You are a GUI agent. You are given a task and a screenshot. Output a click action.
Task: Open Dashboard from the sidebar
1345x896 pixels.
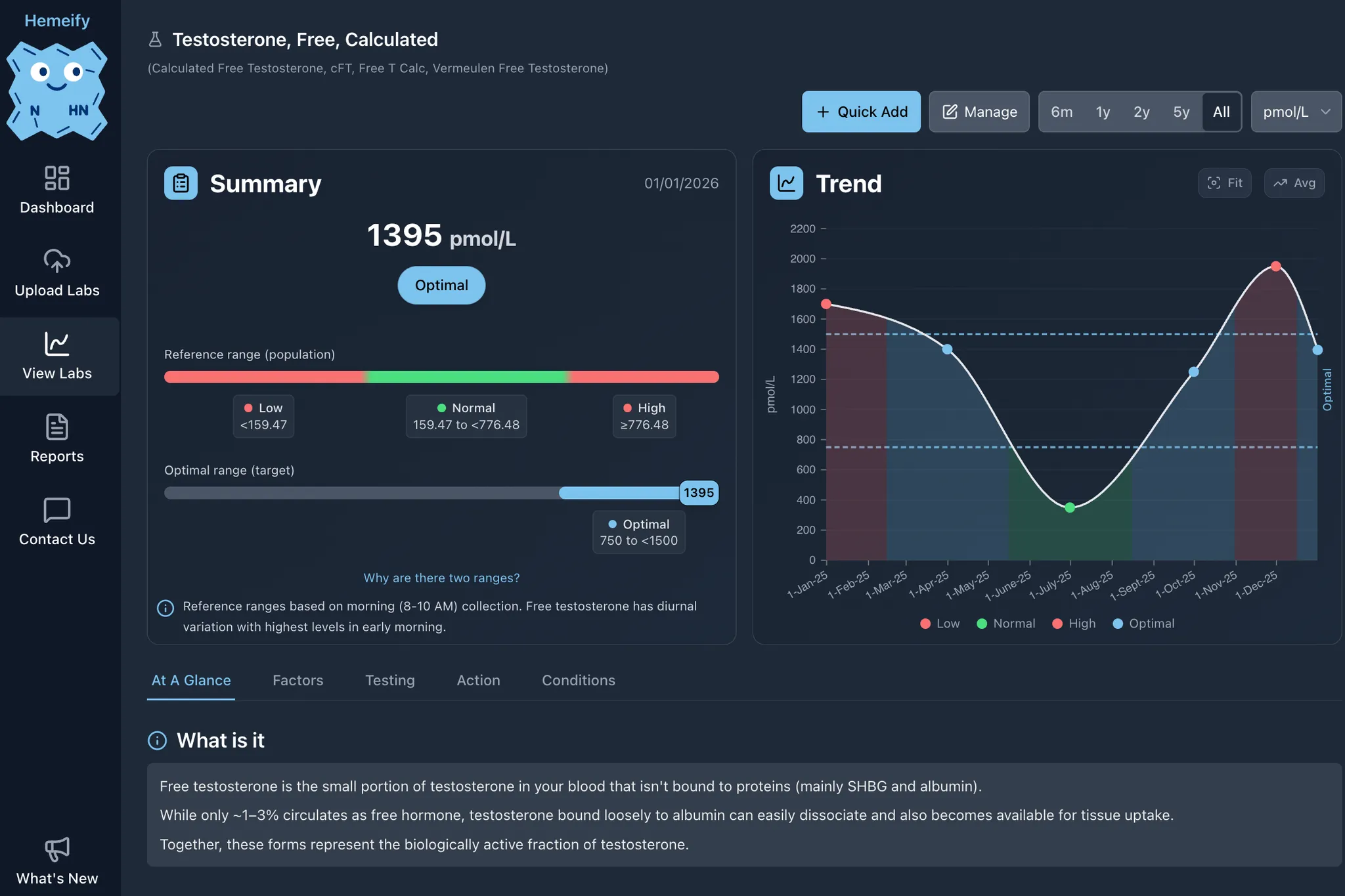pyautogui.click(x=56, y=190)
